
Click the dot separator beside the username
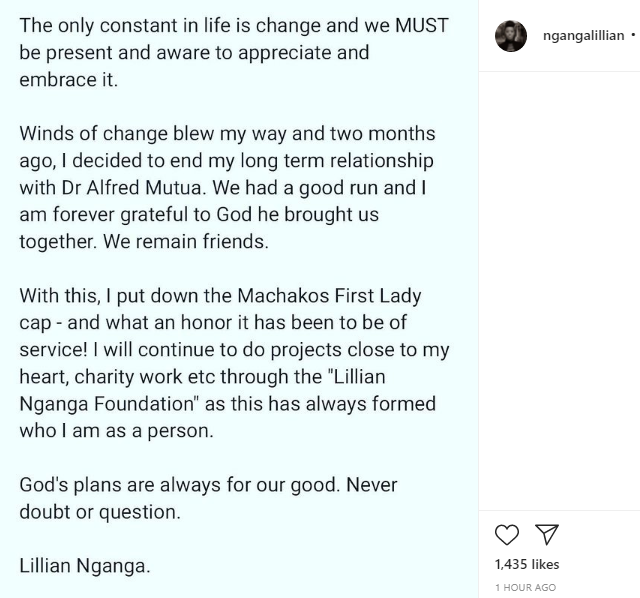(x=633, y=35)
